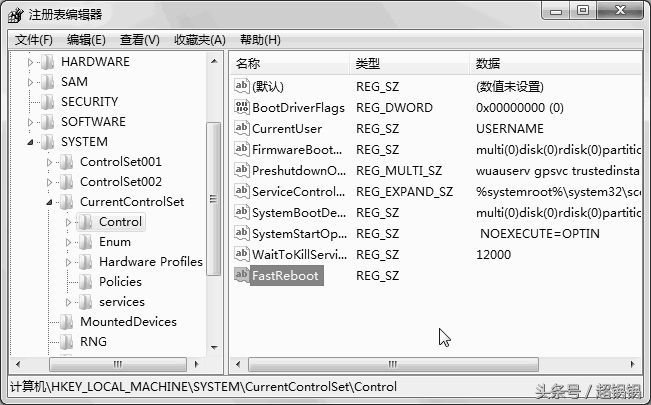Expand the ControlSet002 key
This screenshot has width=651, height=405.
[x=49, y=182]
